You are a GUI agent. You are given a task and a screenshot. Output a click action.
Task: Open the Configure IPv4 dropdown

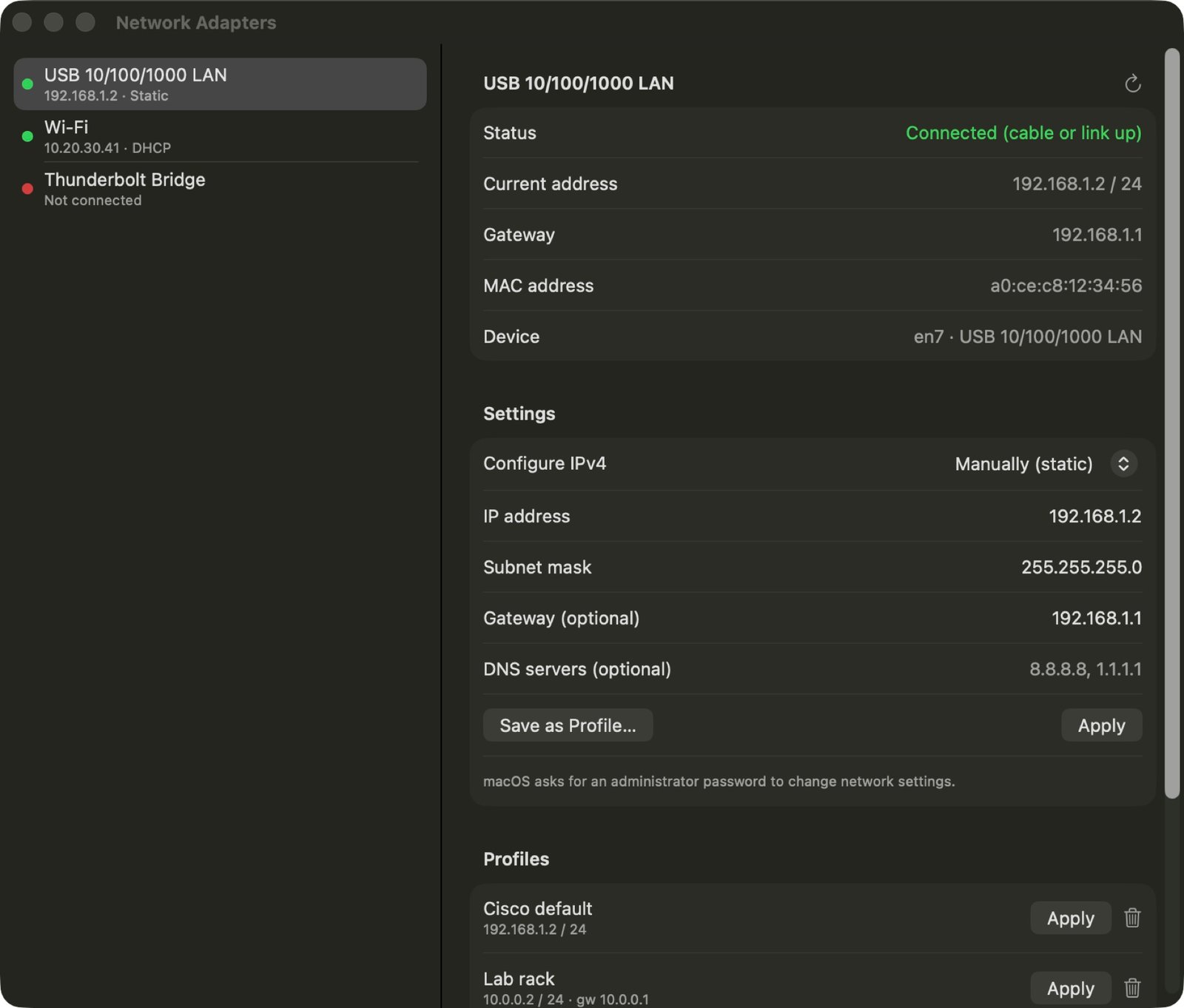pos(1123,464)
